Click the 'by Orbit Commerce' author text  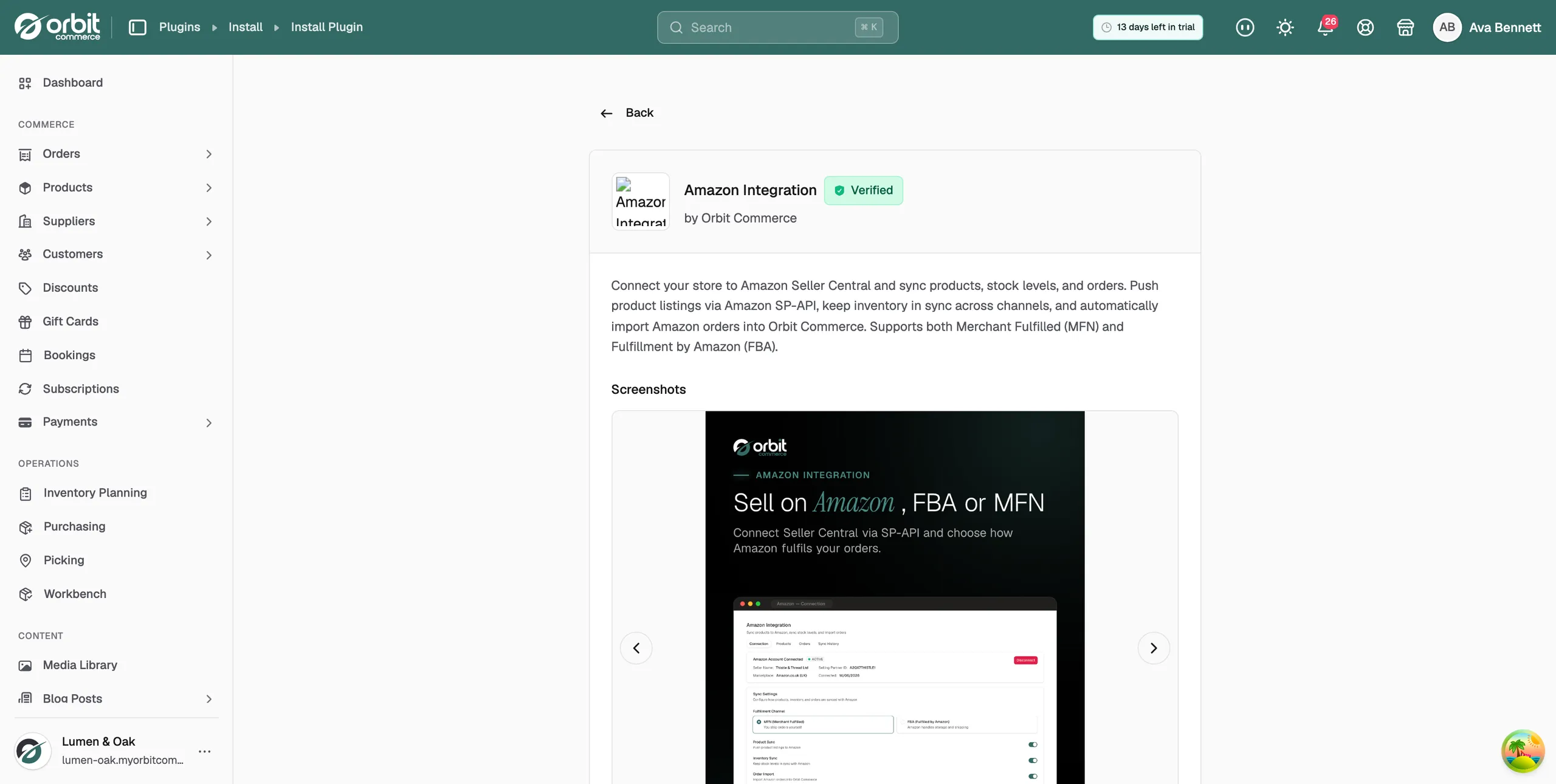click(740, 218)
